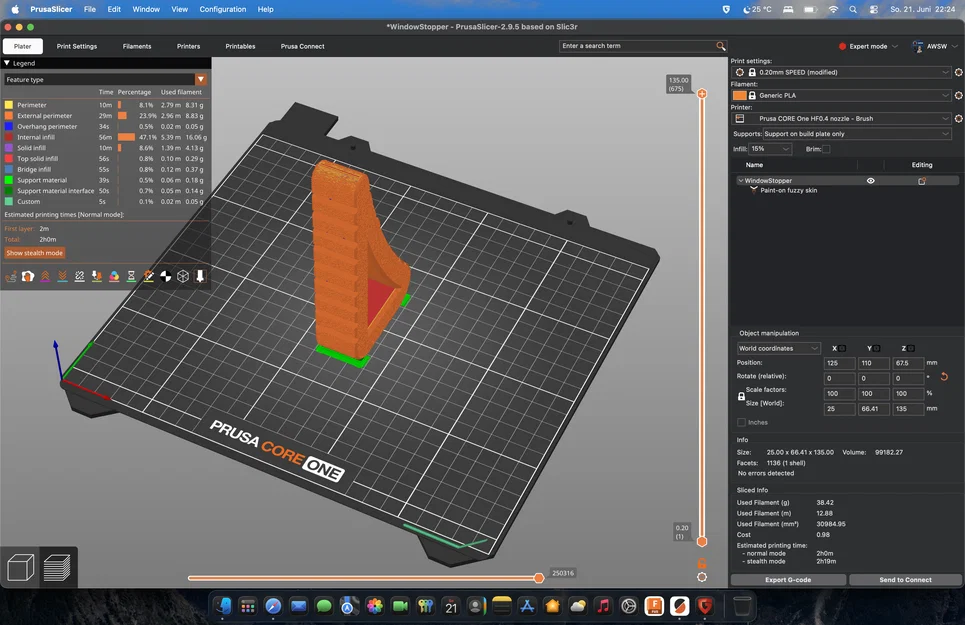The image size is (965, 625).
Task: Toggle Shells cube icon in legend
Action: 183,277
